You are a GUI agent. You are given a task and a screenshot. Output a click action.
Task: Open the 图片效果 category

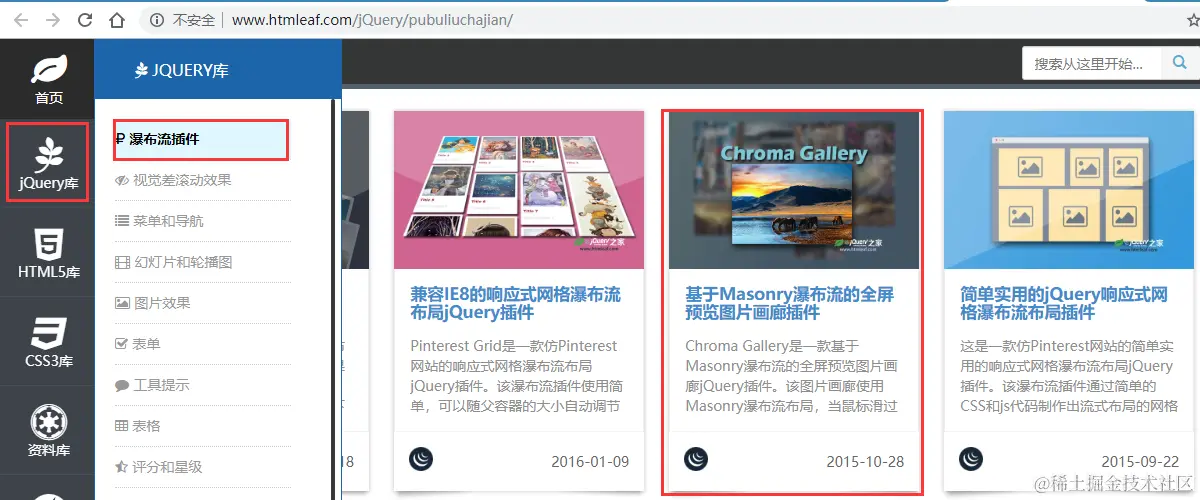[x=153, y=303]
